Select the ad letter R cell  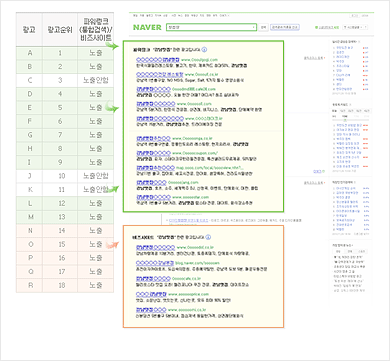(30, 285)
